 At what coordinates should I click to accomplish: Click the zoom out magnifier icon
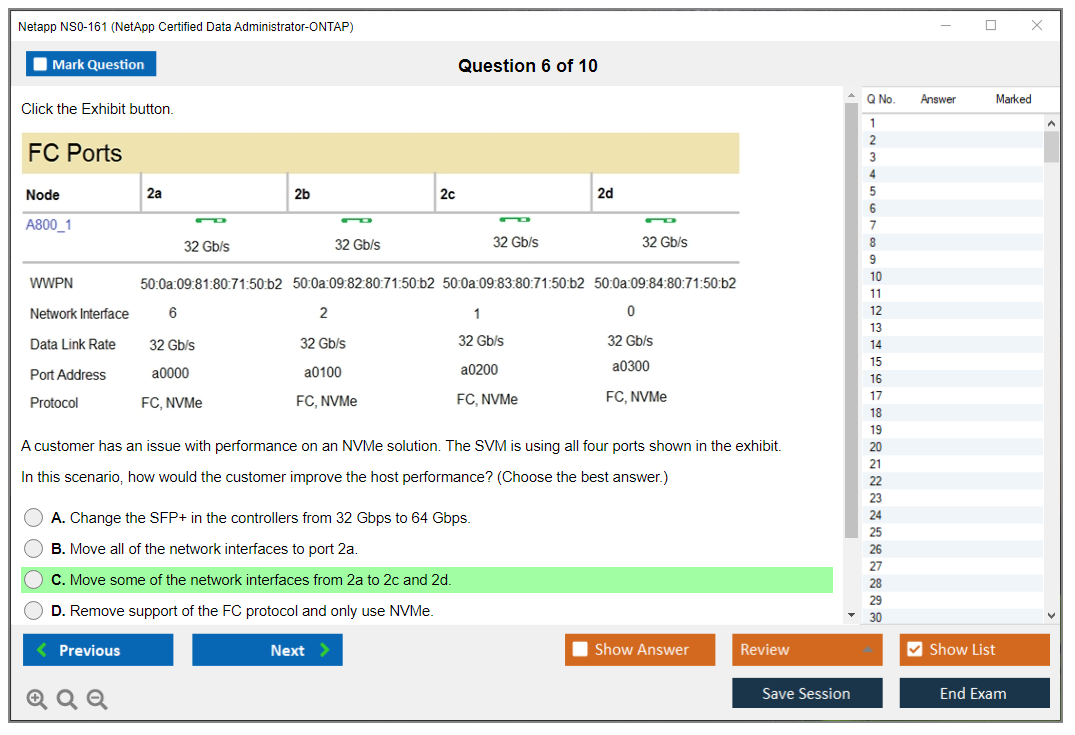(97, 700)
